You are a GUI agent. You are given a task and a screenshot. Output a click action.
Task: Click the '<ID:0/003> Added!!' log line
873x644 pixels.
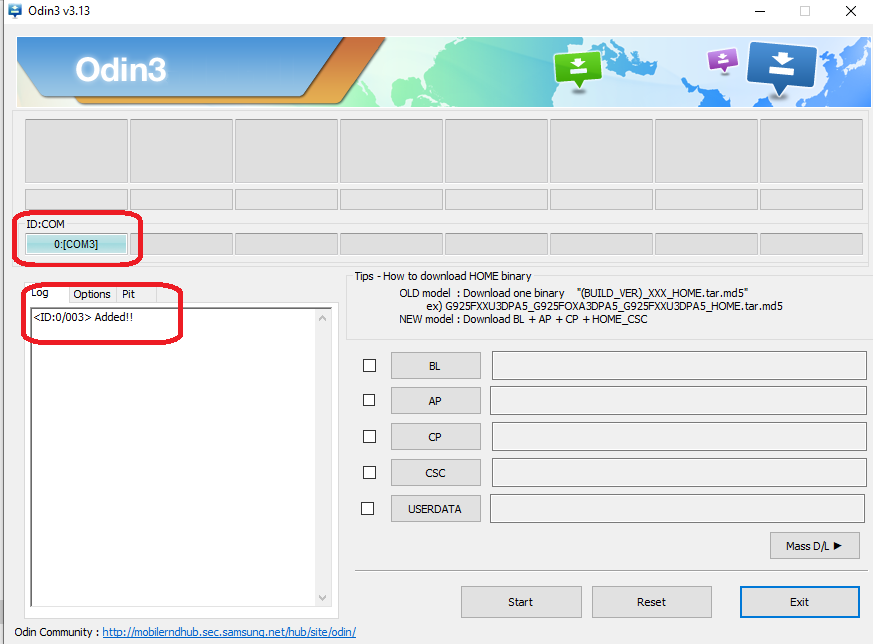click(x=84, y=317)
